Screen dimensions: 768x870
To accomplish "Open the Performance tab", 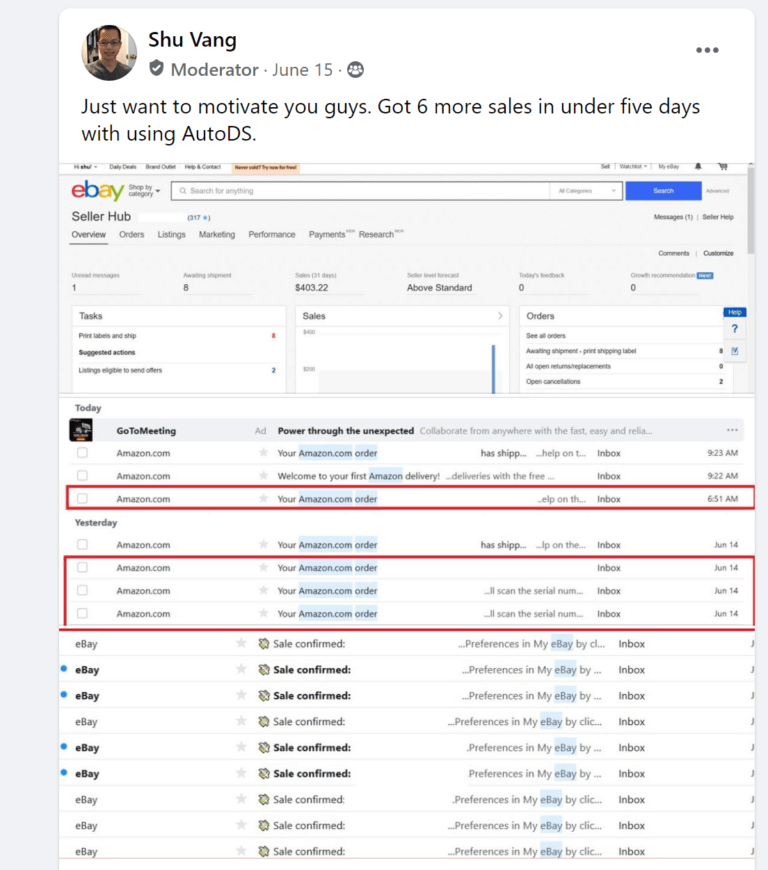I will click(x=272, y=235).
